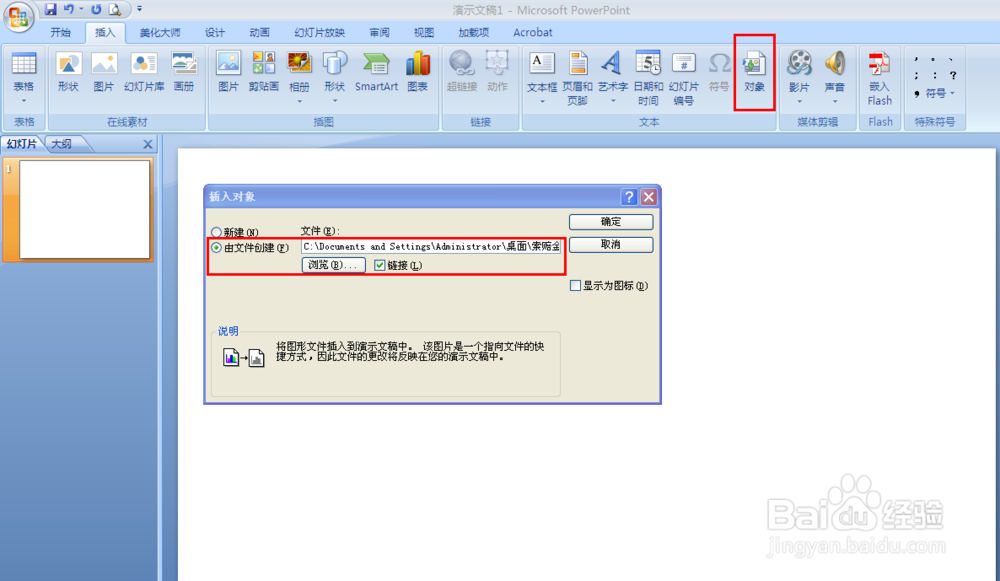Switch to the 开始 ribbon tab

coord(61,32)
